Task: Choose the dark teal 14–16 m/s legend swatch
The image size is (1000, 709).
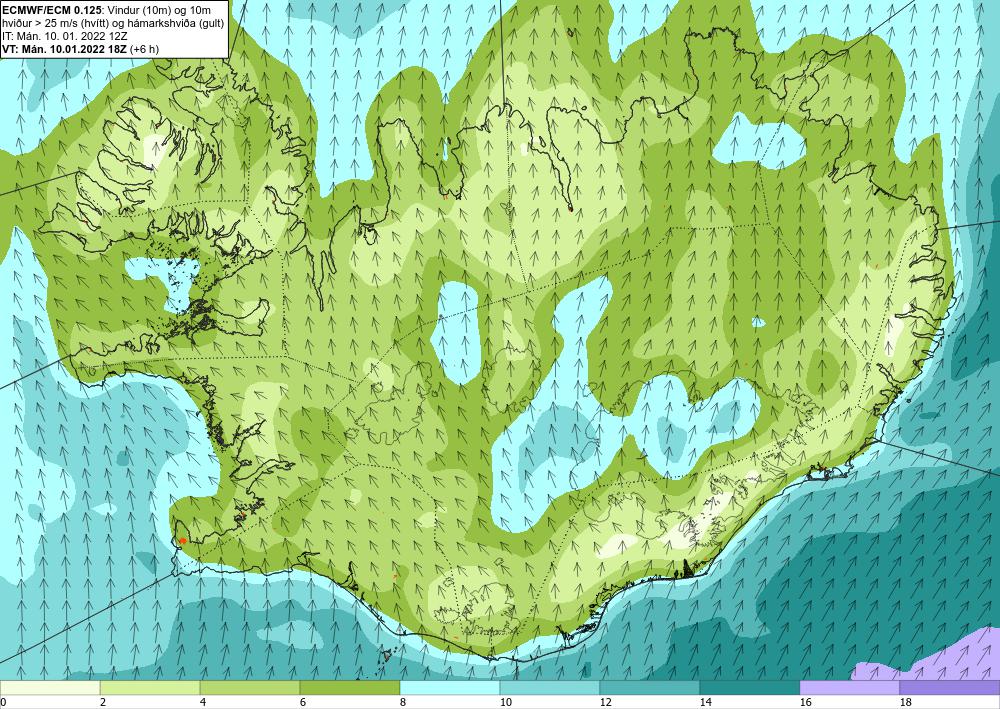Action: pos(749,688)
